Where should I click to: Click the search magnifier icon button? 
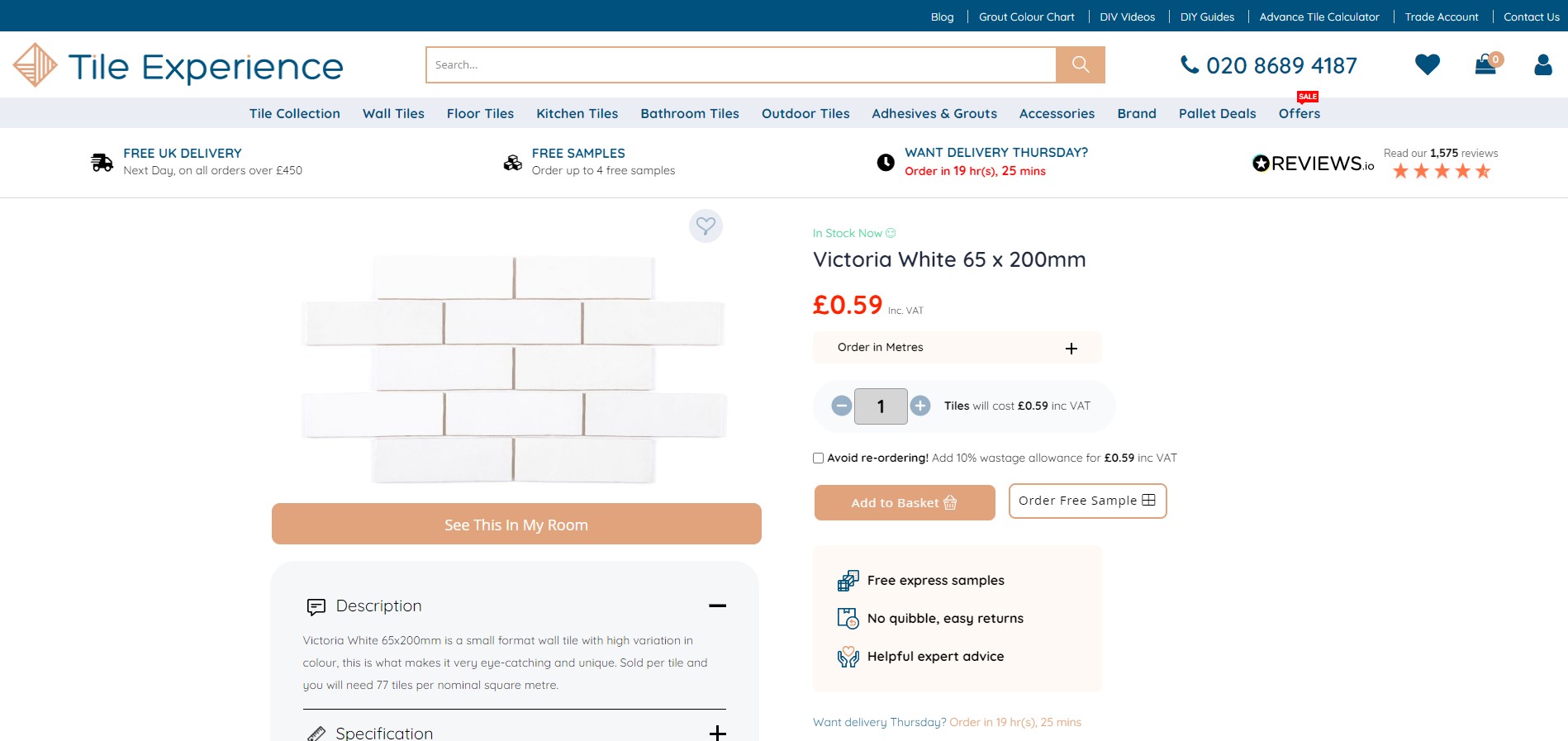tap(1080, 64)
